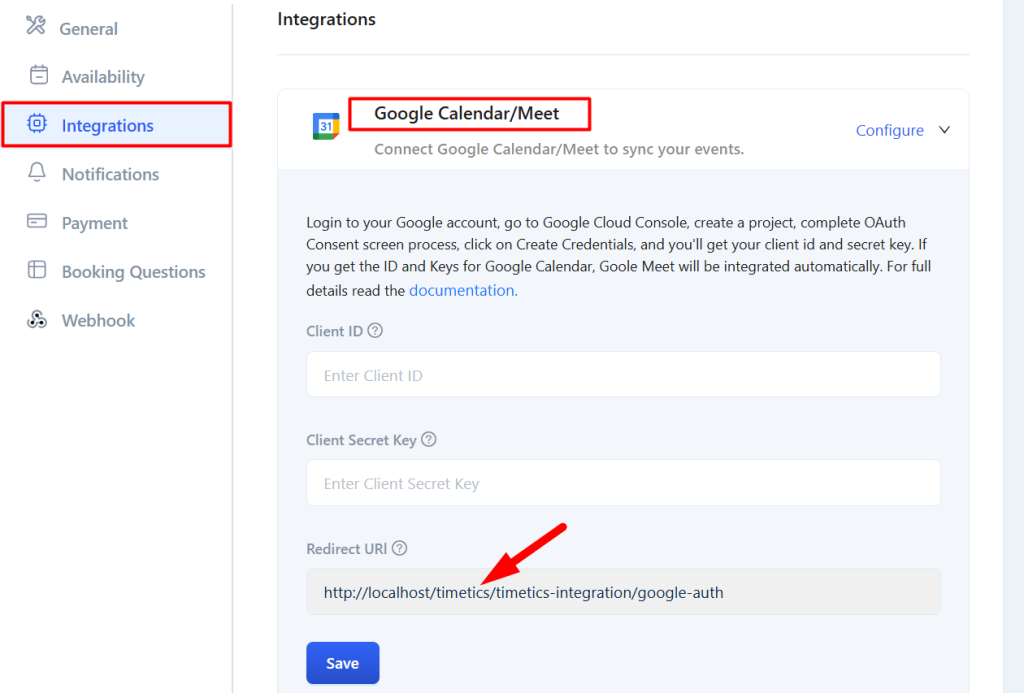Click the Payment card icon
This screenshot has width=1024, height=693.
coord(37,221)
